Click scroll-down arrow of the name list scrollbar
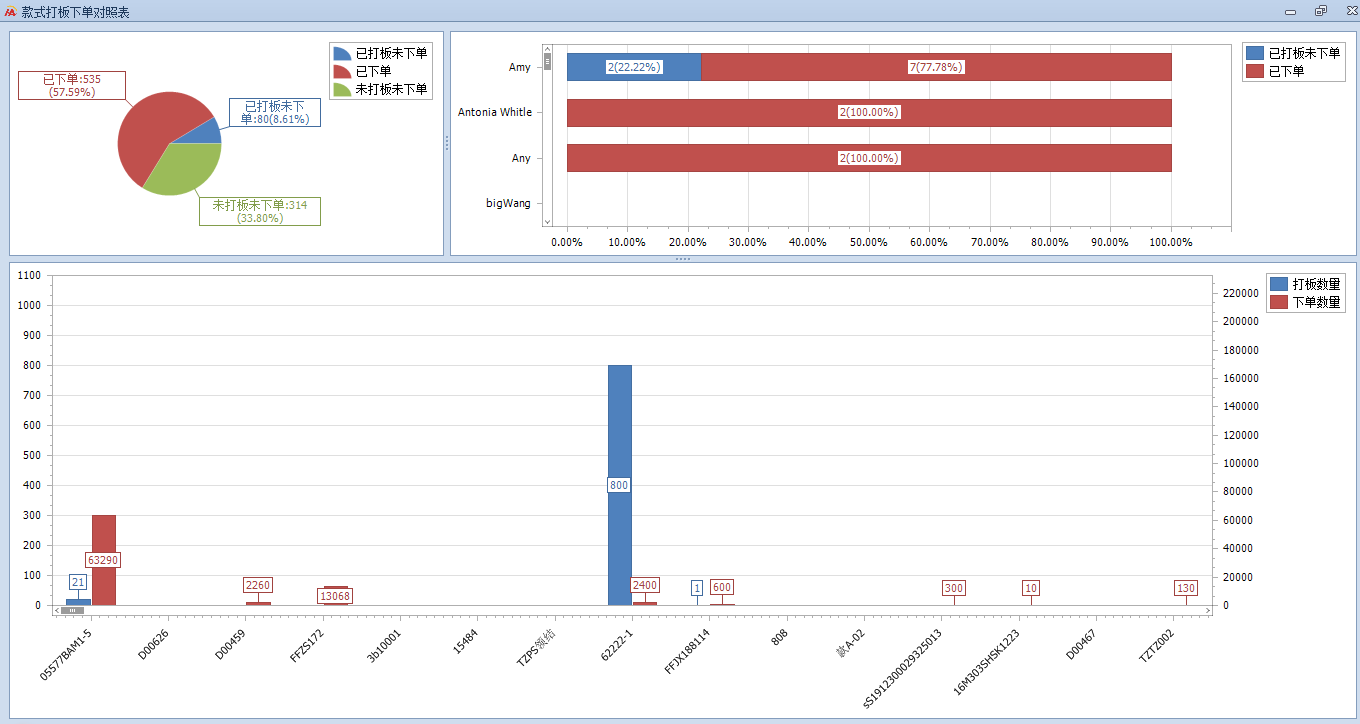The width and height of the screenshot is (1360, 724). [547, 220]
